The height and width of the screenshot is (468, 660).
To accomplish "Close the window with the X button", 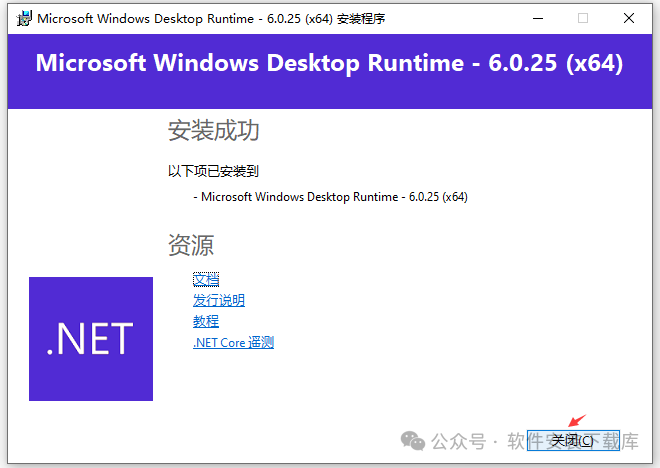I will tap(629, 19).
